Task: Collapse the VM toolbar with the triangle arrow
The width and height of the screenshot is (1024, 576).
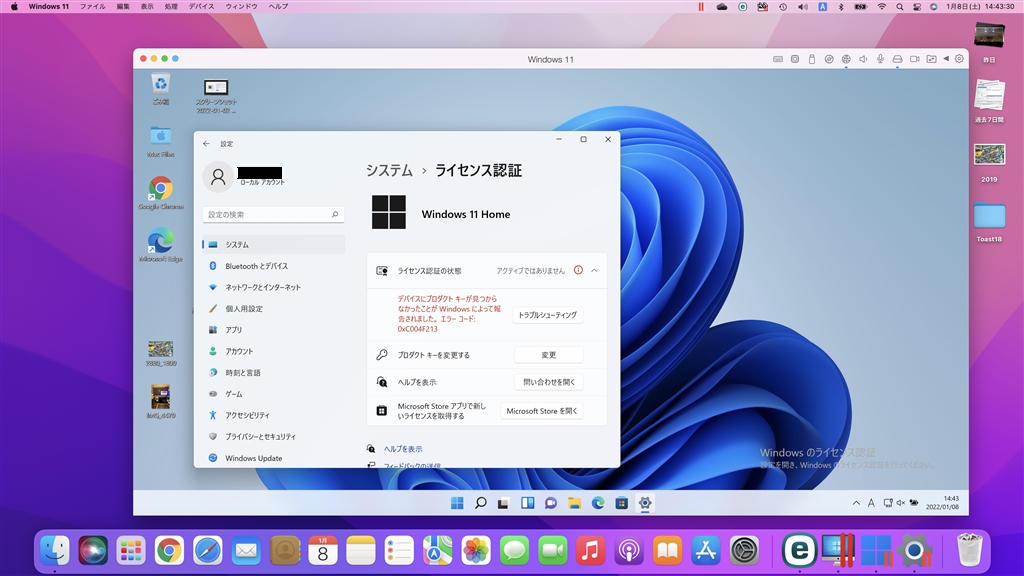Action: point(946,59)
